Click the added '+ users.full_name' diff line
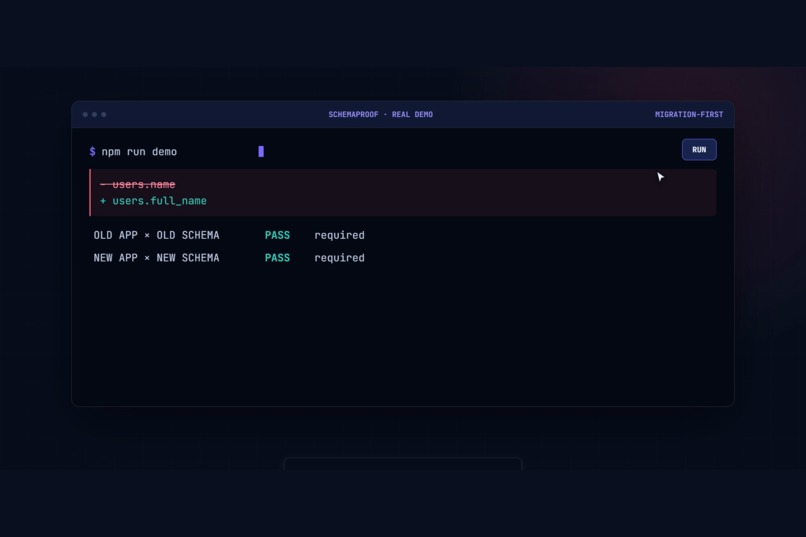 click(153, 201)
